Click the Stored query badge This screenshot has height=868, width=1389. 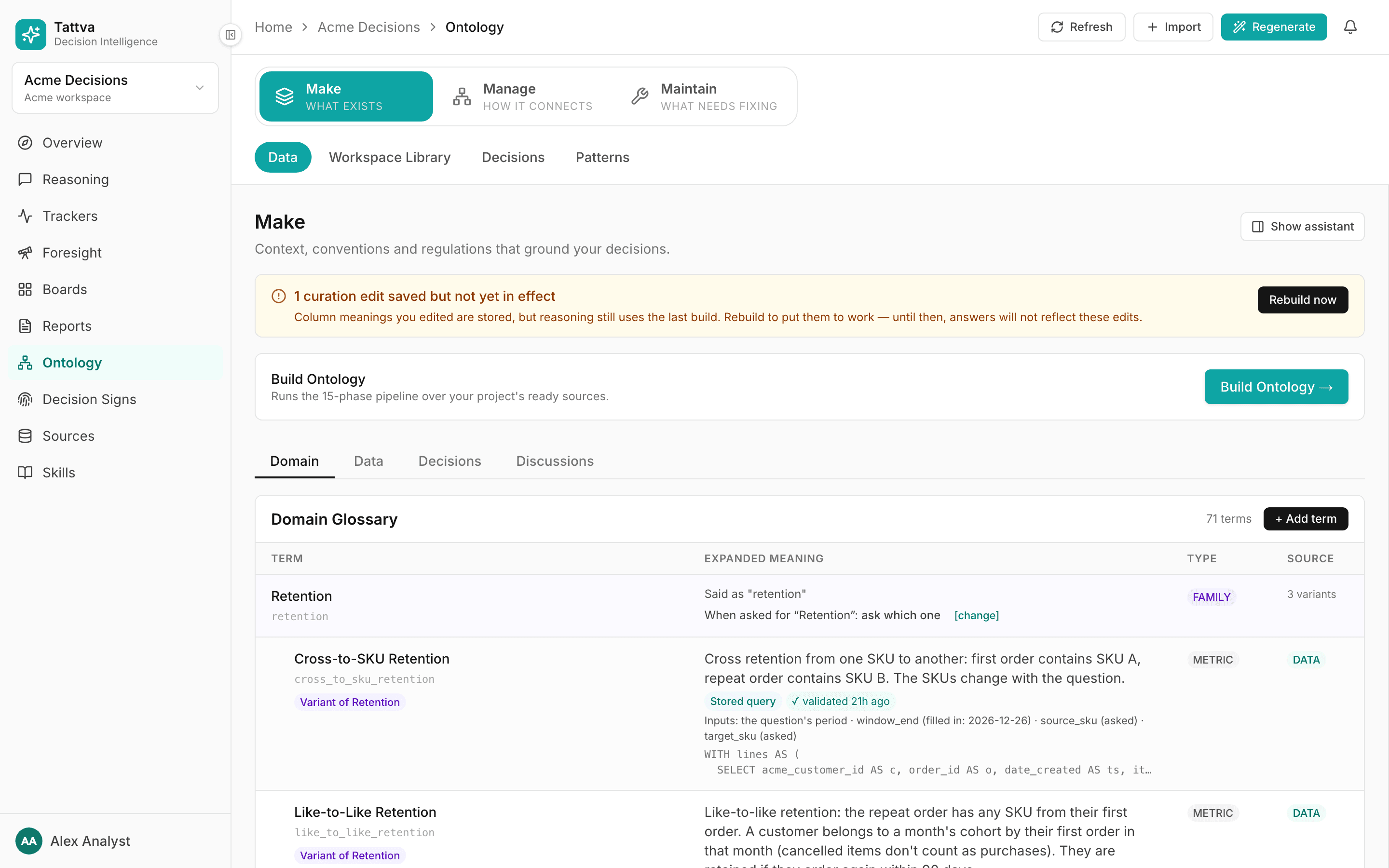tap(743, 702)
